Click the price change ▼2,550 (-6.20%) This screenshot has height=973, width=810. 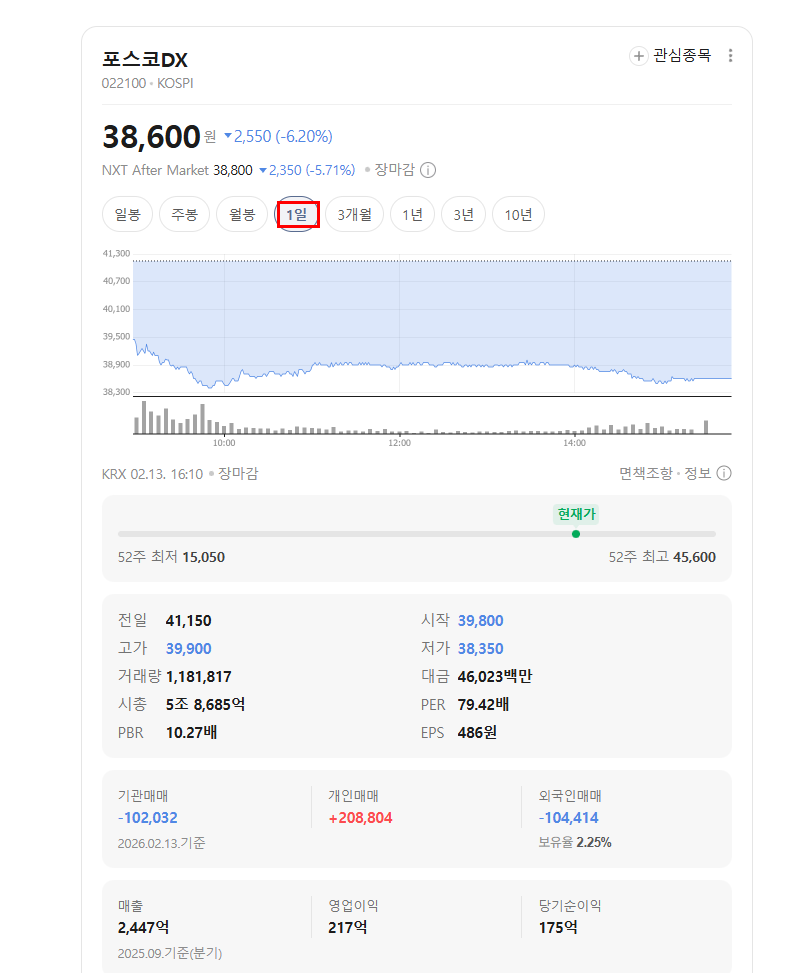278,137
